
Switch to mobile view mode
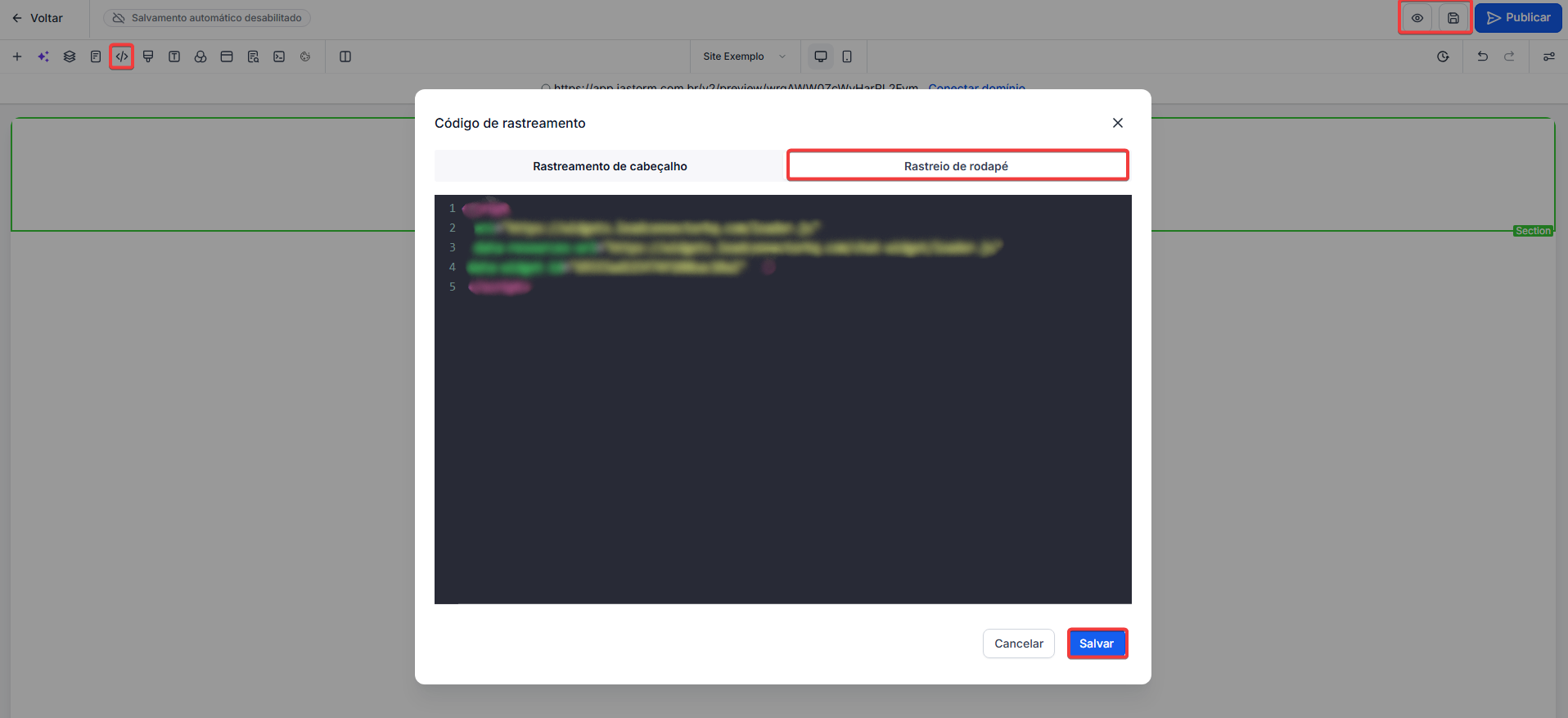coord(847,56)
